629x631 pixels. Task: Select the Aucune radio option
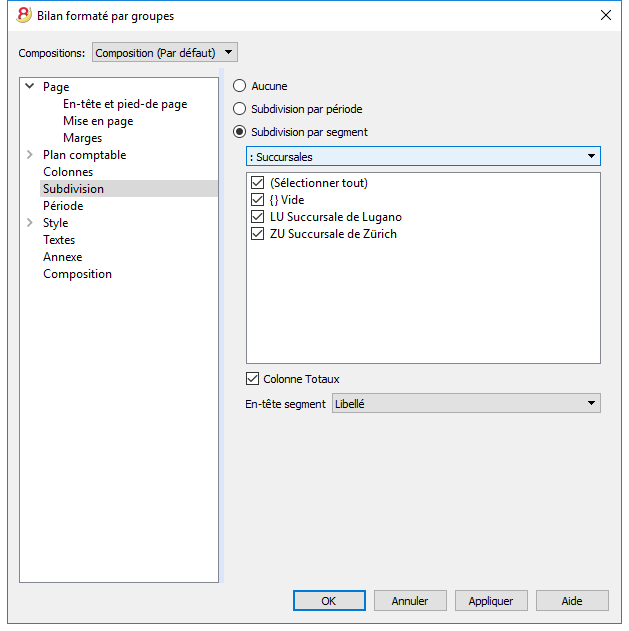click(239, 86)
